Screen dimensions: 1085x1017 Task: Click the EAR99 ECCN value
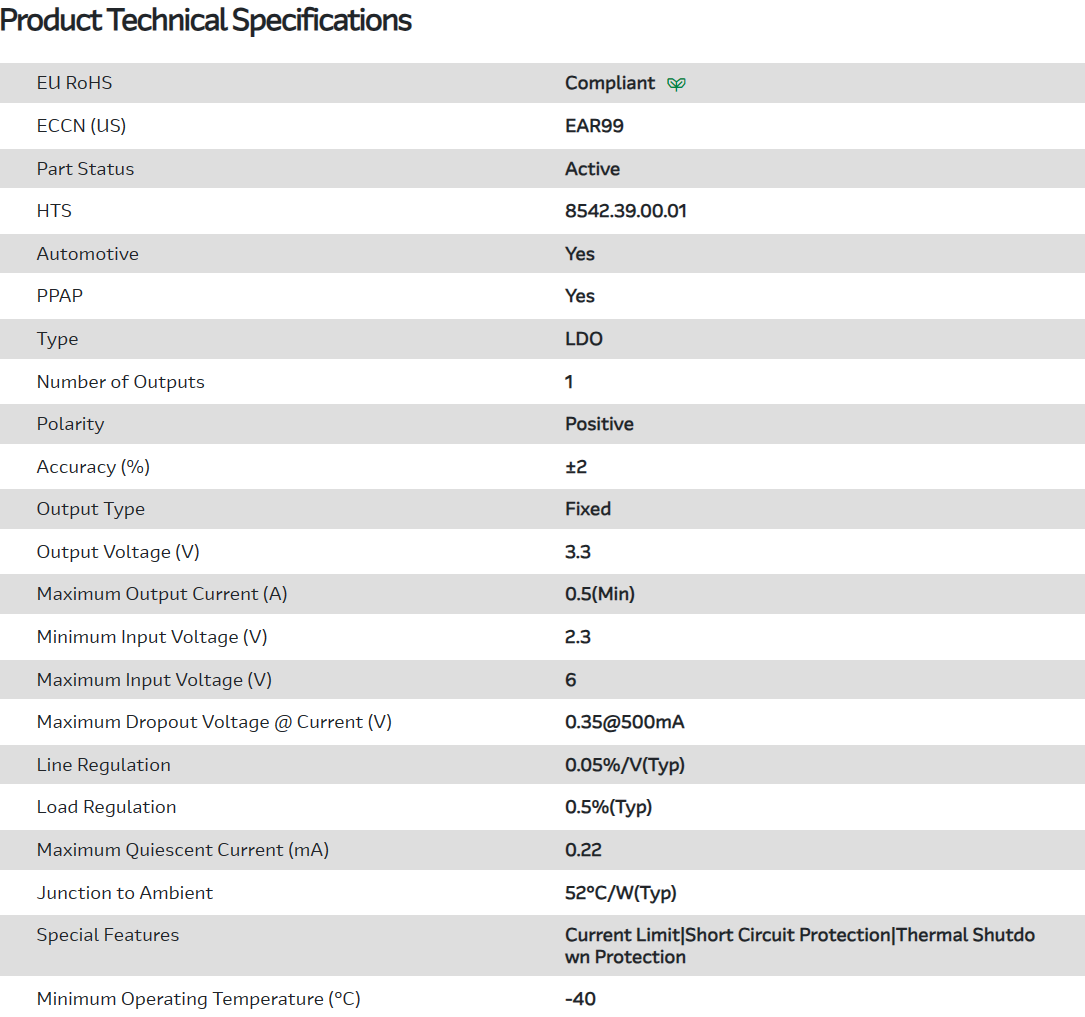click(x=594, y=126)
